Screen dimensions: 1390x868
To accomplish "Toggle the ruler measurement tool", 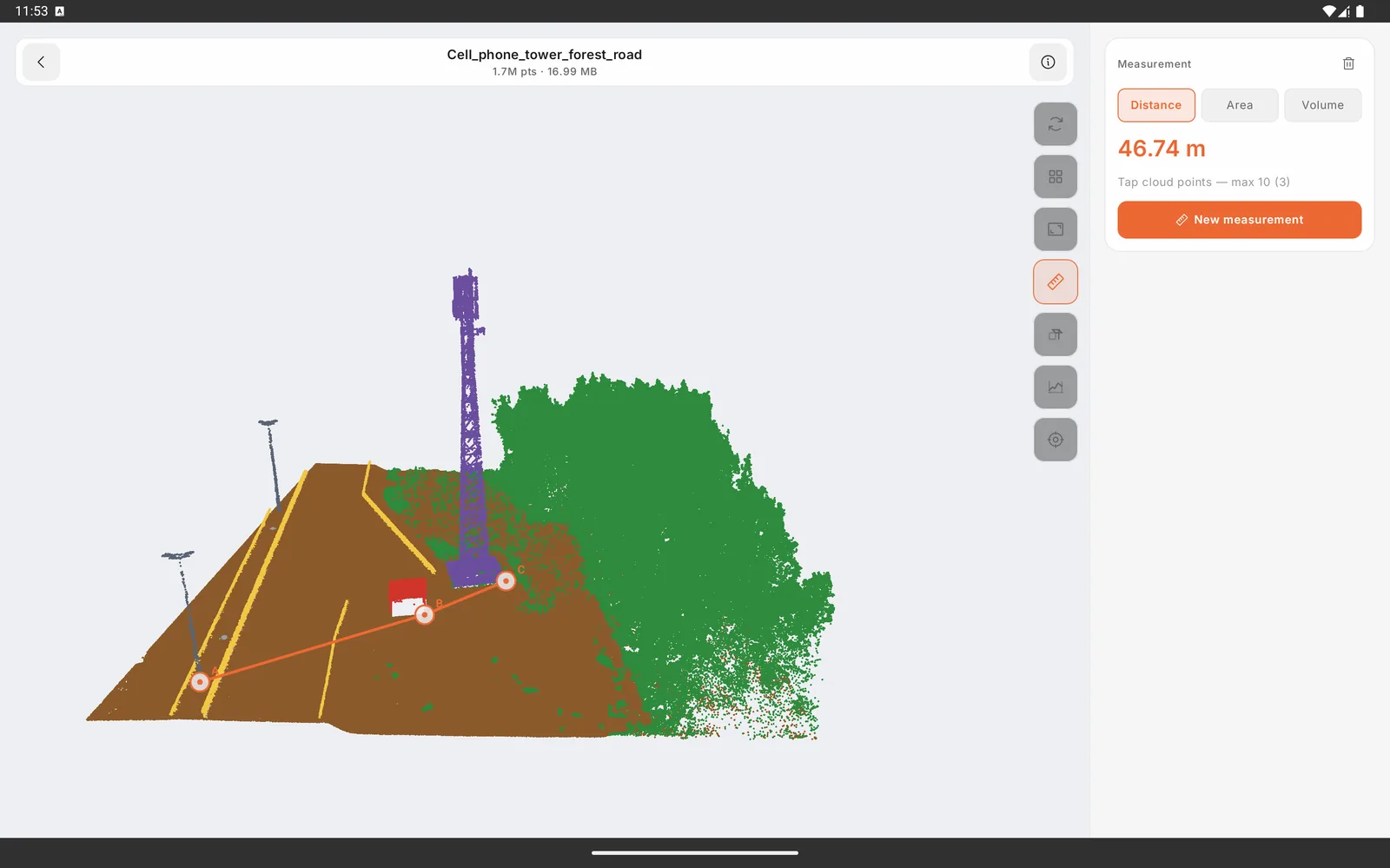I will click(1056, 282).
